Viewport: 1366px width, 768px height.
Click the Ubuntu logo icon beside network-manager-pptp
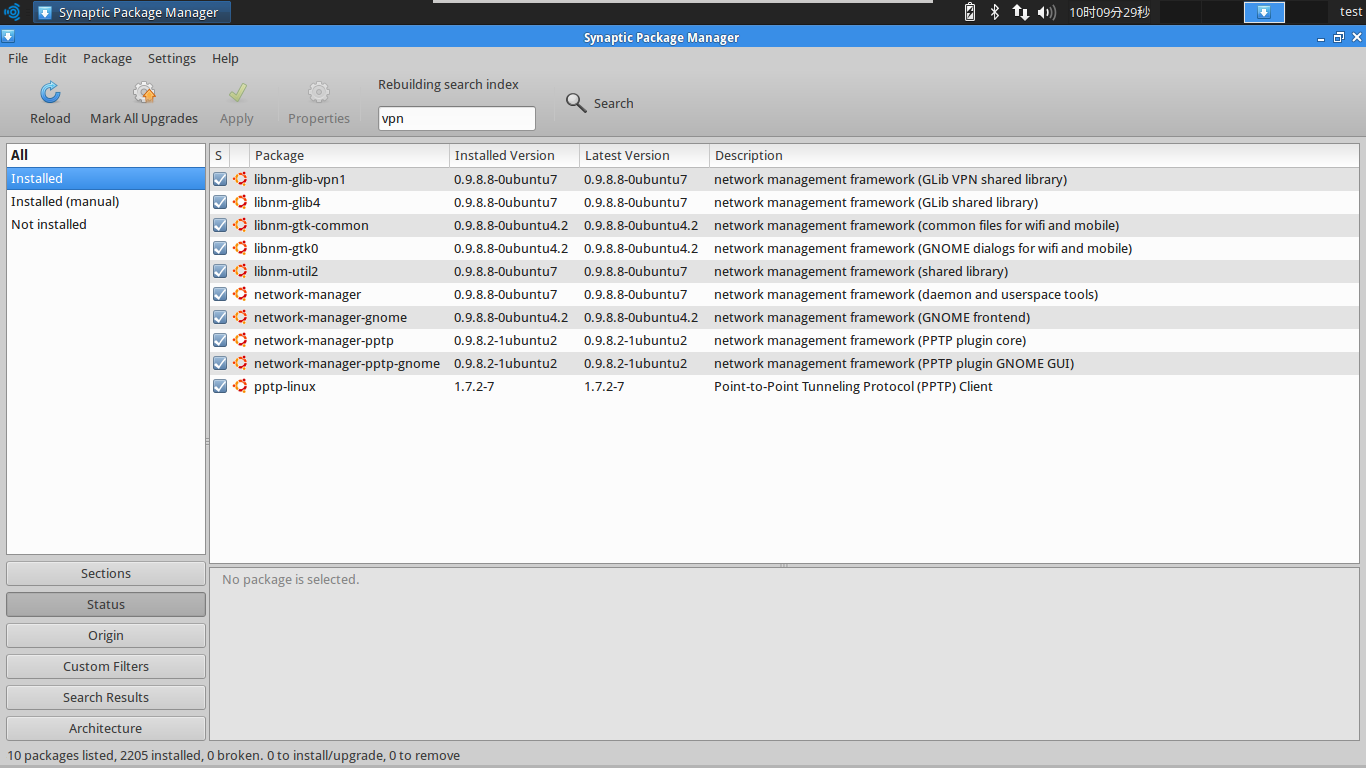pos(240,340)
